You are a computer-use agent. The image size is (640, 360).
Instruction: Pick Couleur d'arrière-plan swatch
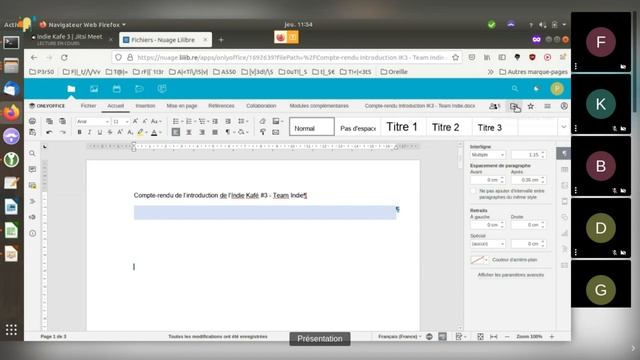click(x=479, y=260)
